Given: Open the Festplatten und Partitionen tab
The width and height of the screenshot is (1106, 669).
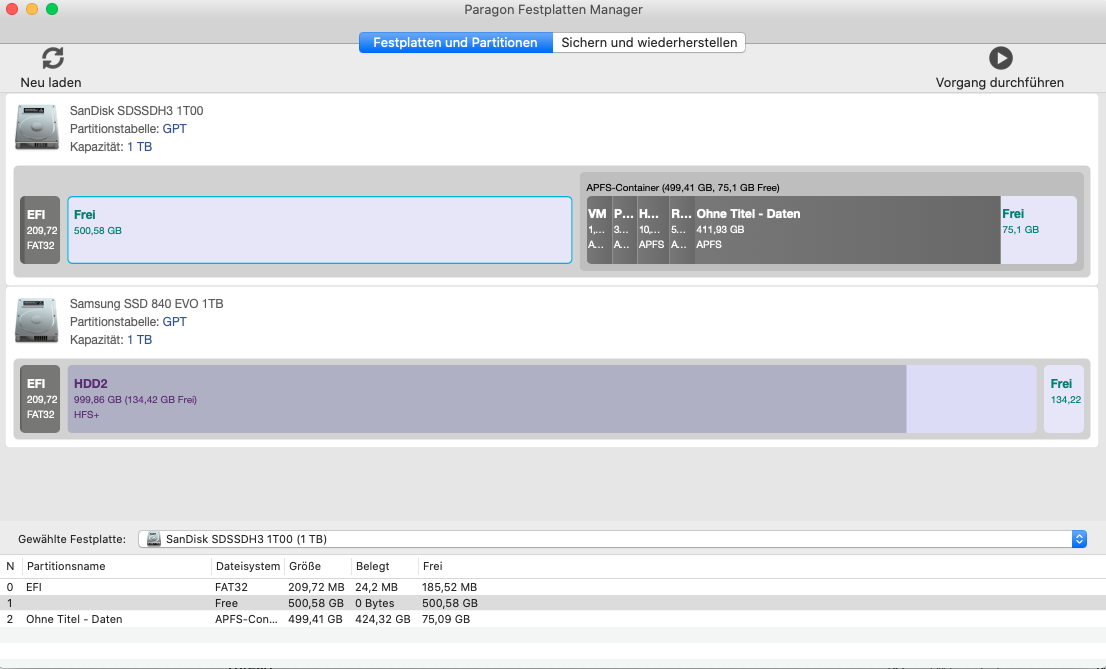Looking at the screenshot, I should 455,43.
